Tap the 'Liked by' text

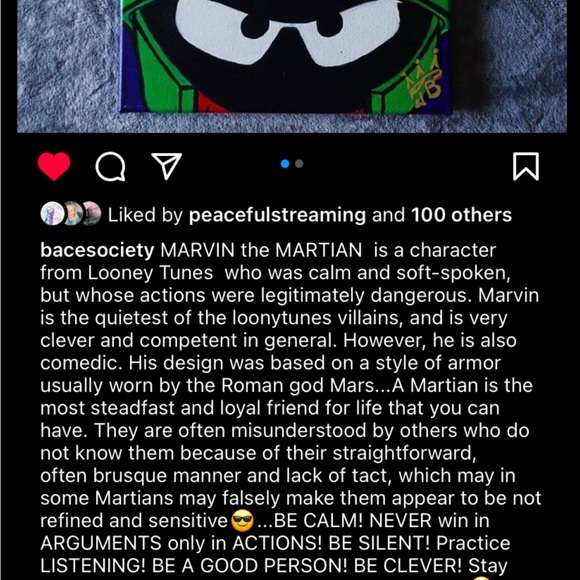(145, 215)
